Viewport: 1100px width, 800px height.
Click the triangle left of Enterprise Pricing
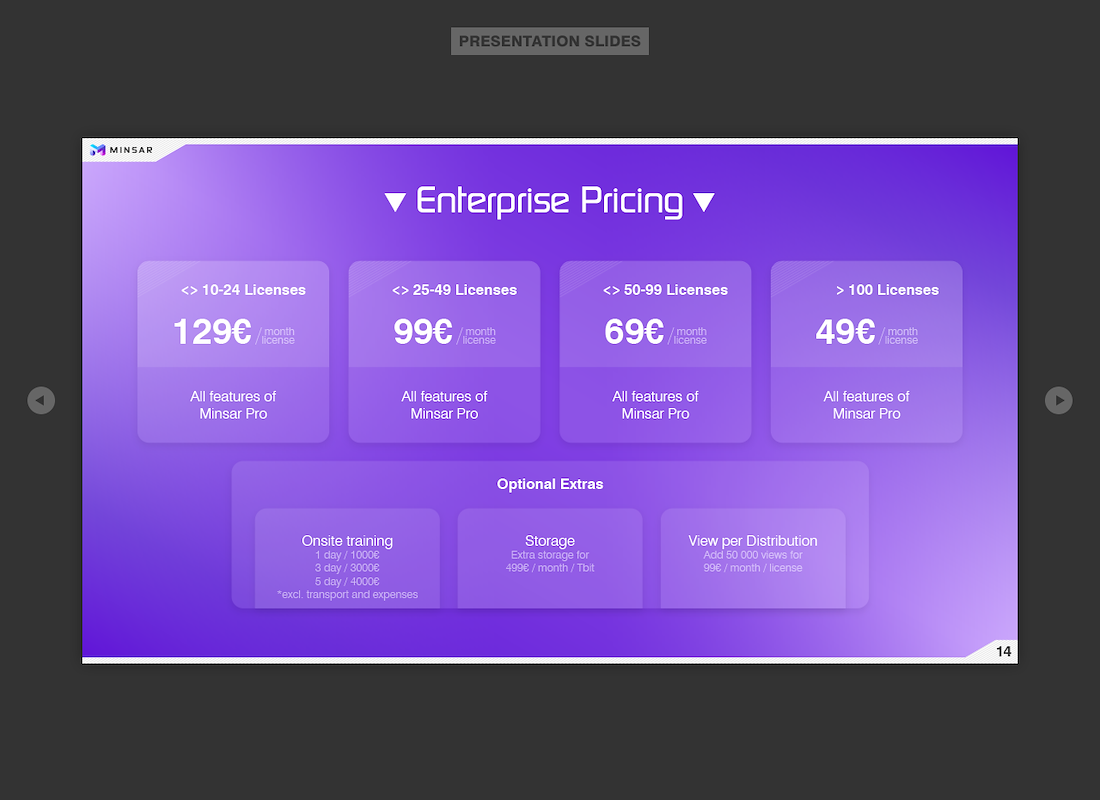pyautogui.click(x=396, y=202)
